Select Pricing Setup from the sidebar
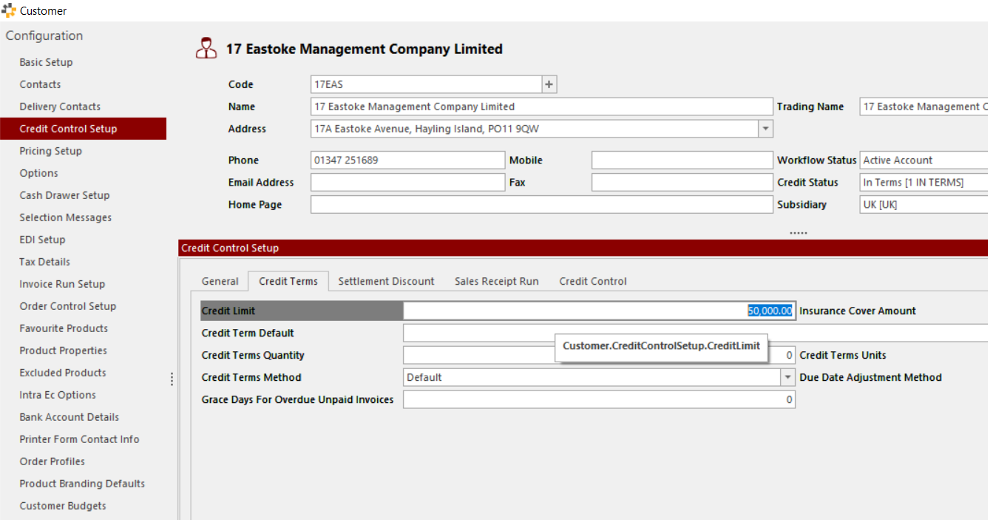Image resolution: width=988 pixels, height=520 pixels. tap(51, 151)
